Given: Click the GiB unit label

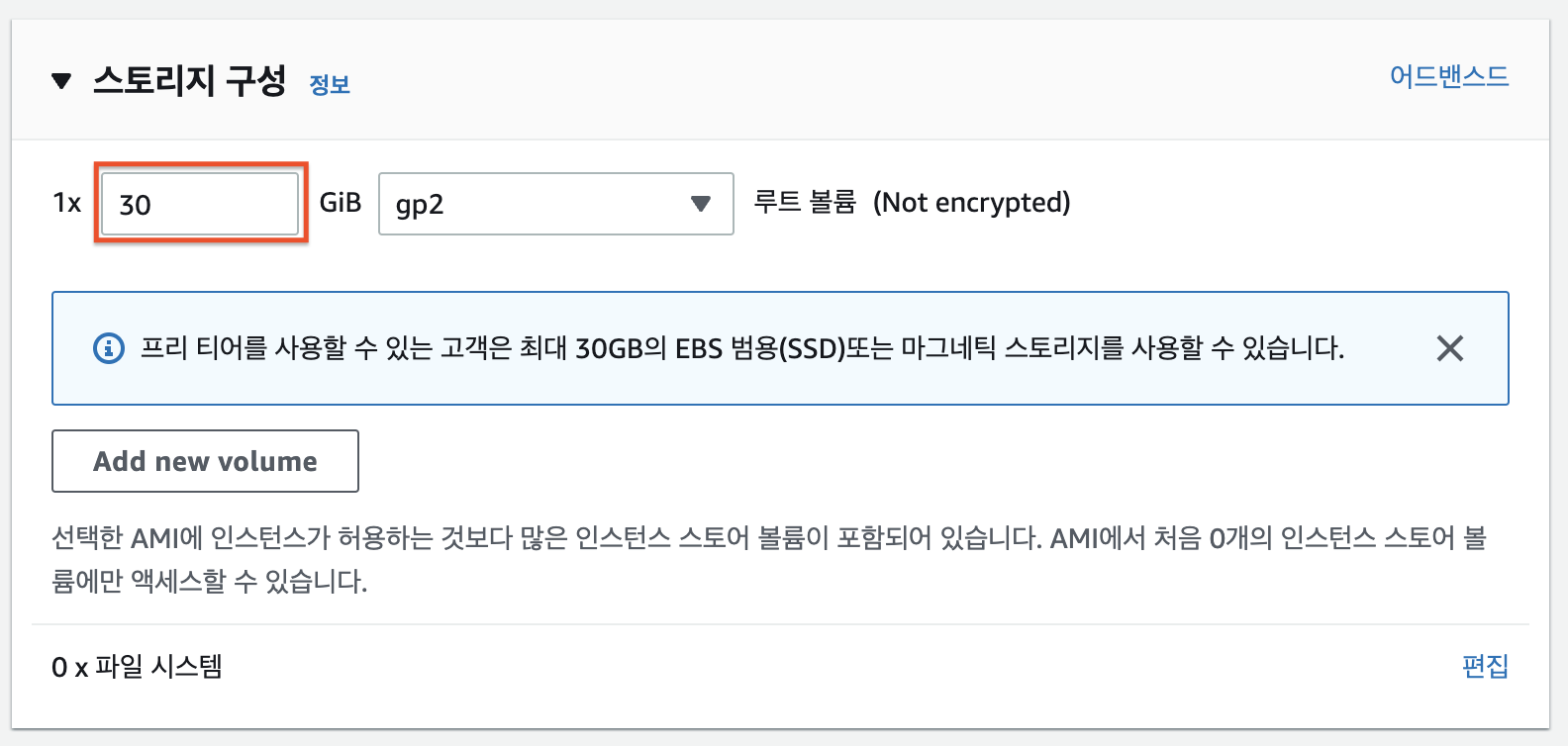Looking at the screenshot, I should [340, 203].
